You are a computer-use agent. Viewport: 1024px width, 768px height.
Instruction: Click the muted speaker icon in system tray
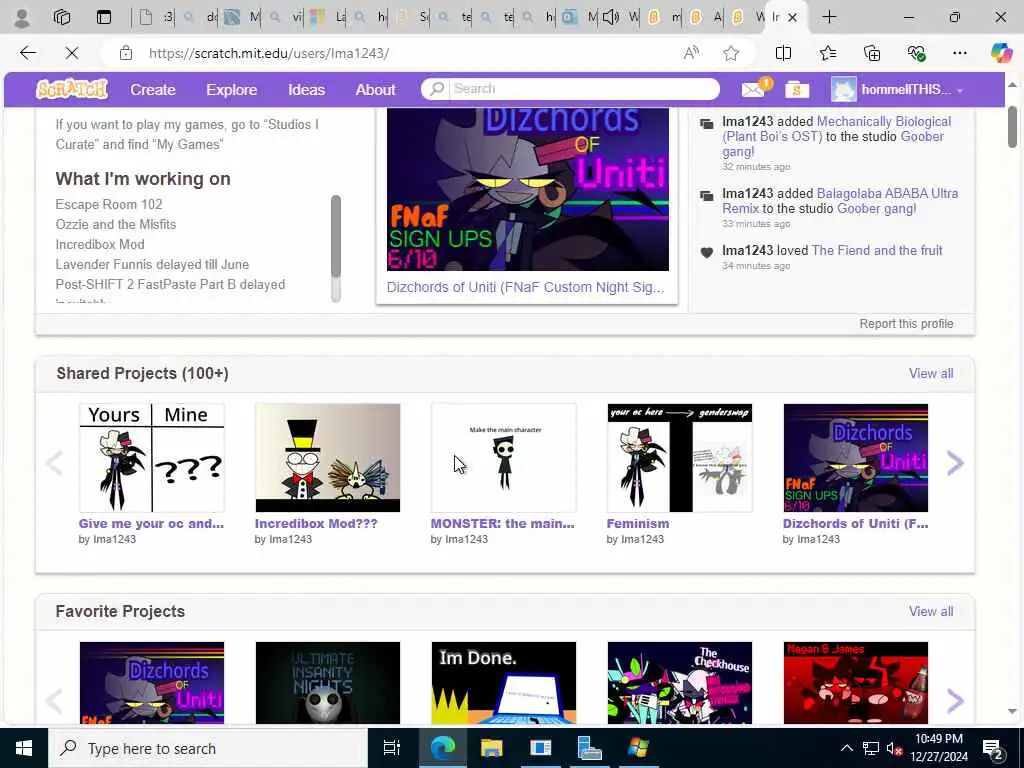[x=893, y=748]
